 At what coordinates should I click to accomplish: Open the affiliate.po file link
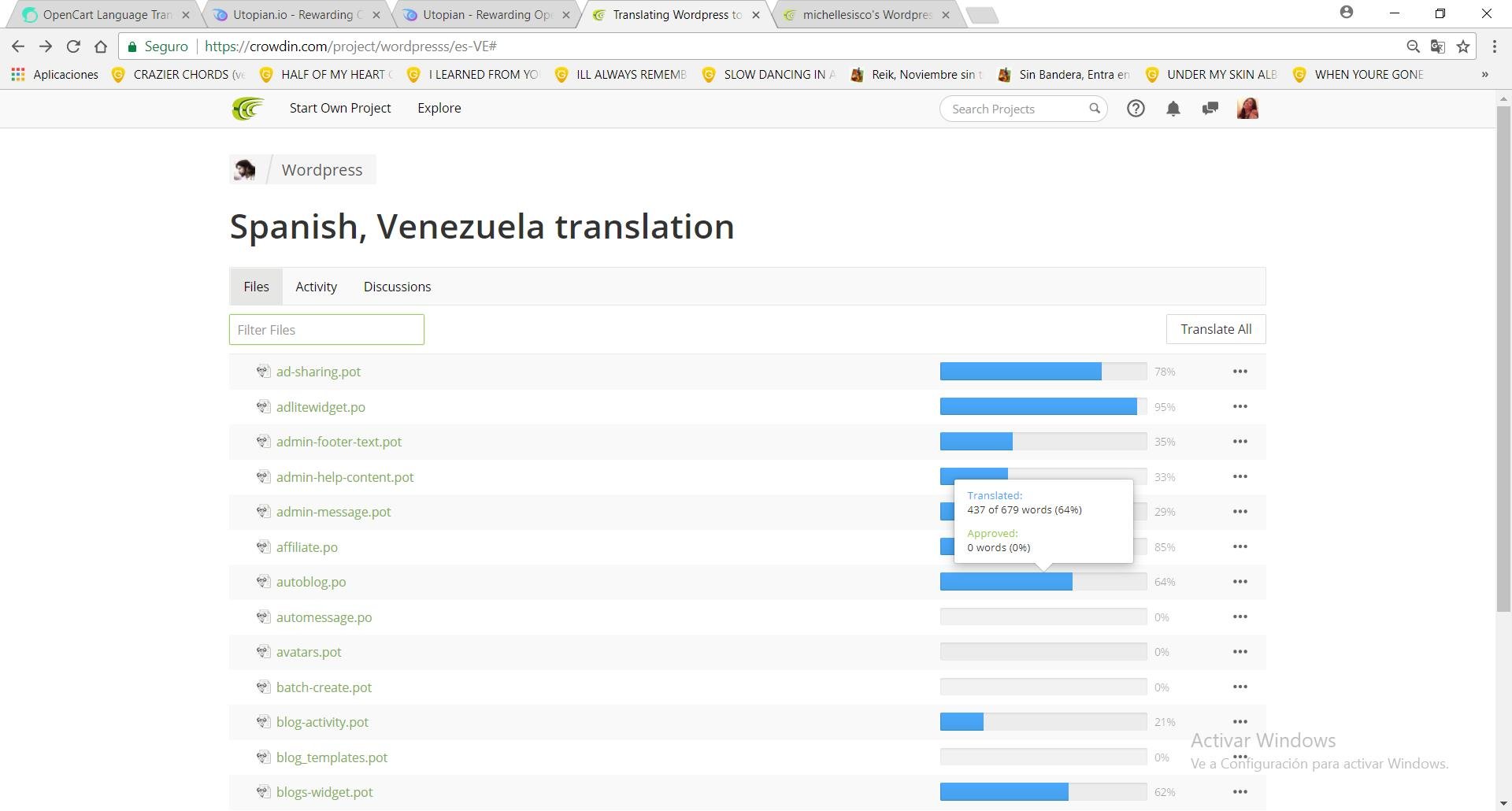coord(307,547)
